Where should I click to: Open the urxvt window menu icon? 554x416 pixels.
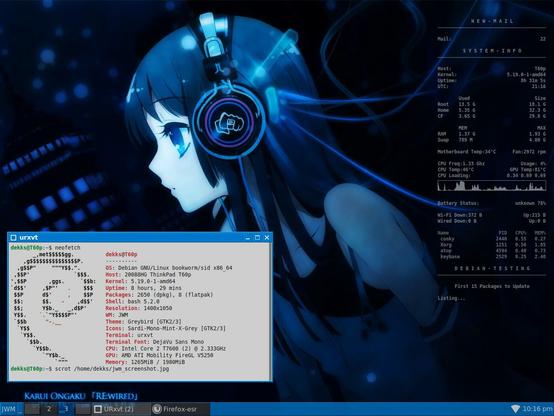coord(13,238)
